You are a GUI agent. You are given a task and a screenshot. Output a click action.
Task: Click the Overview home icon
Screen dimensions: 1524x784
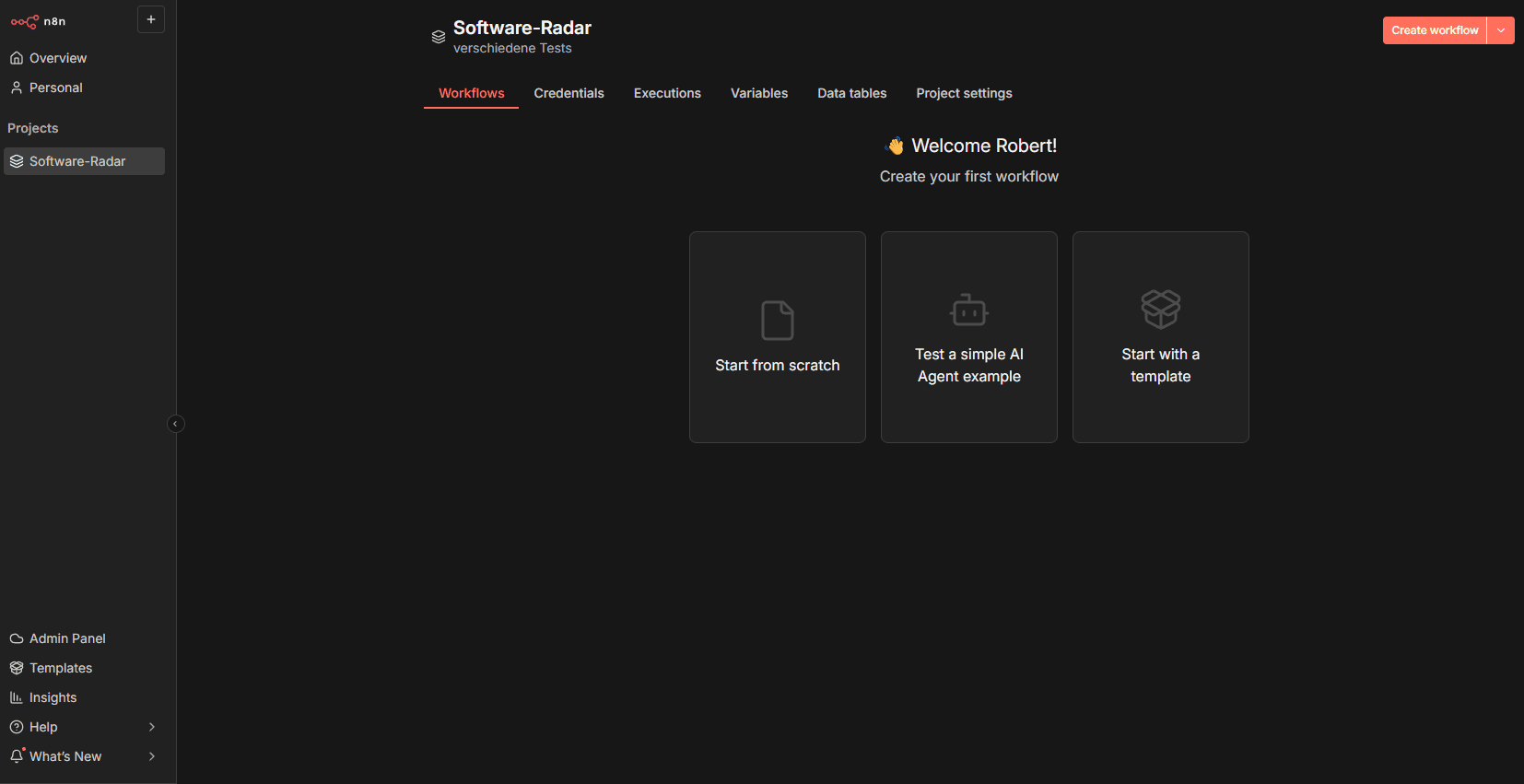point(17,58)
